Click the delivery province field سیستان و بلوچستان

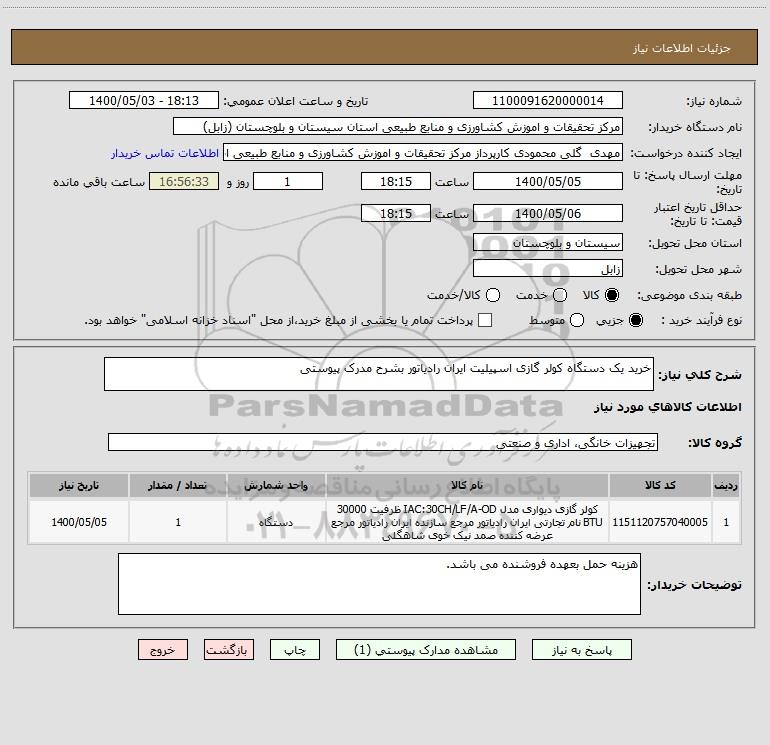click(x=548, y=243)
